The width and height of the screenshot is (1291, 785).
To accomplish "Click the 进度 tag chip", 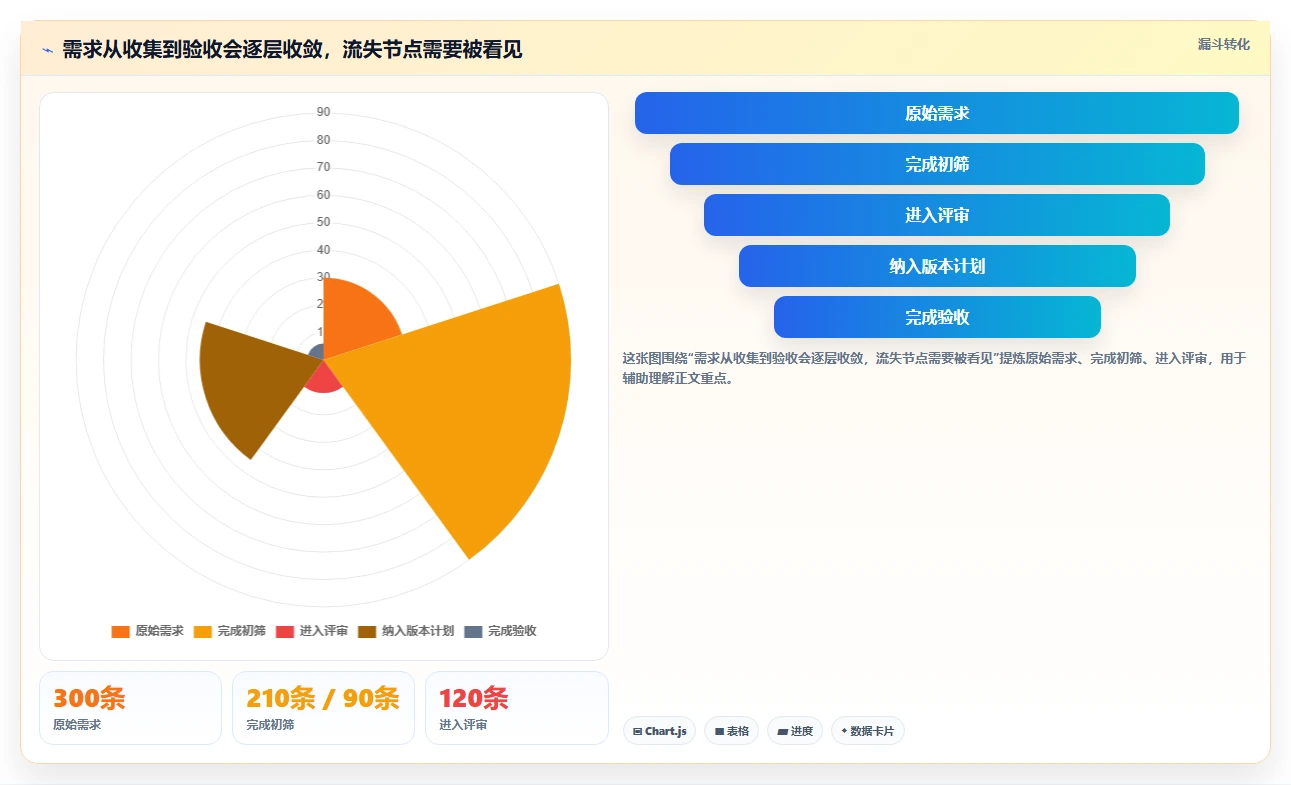I will tap(795, 731).
